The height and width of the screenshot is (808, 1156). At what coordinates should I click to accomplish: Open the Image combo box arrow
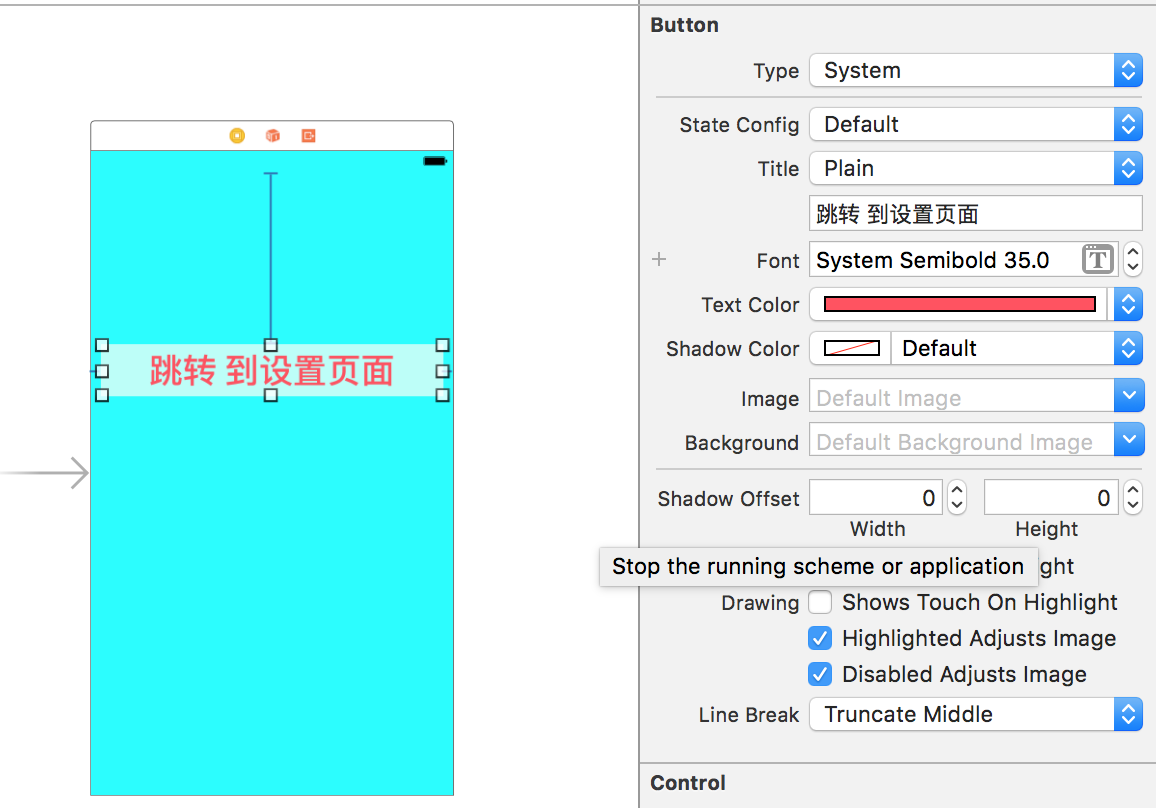click(x=1129, y=396)
